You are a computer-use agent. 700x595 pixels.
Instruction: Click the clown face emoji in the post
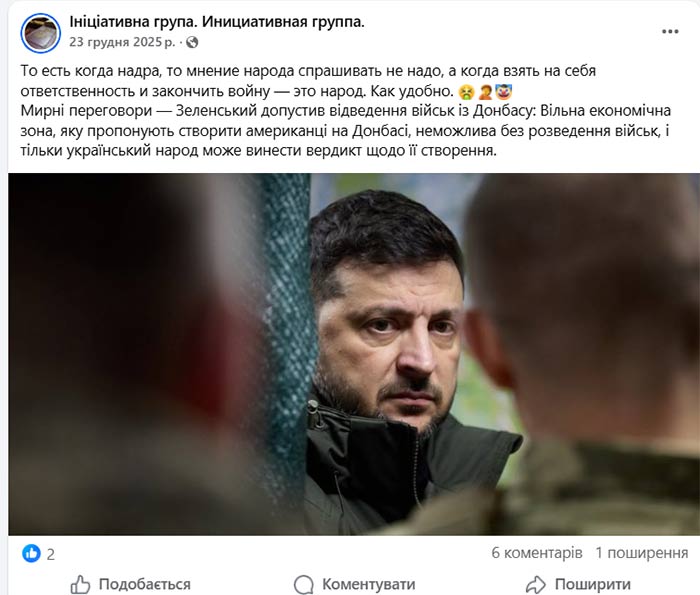(504, 92)
